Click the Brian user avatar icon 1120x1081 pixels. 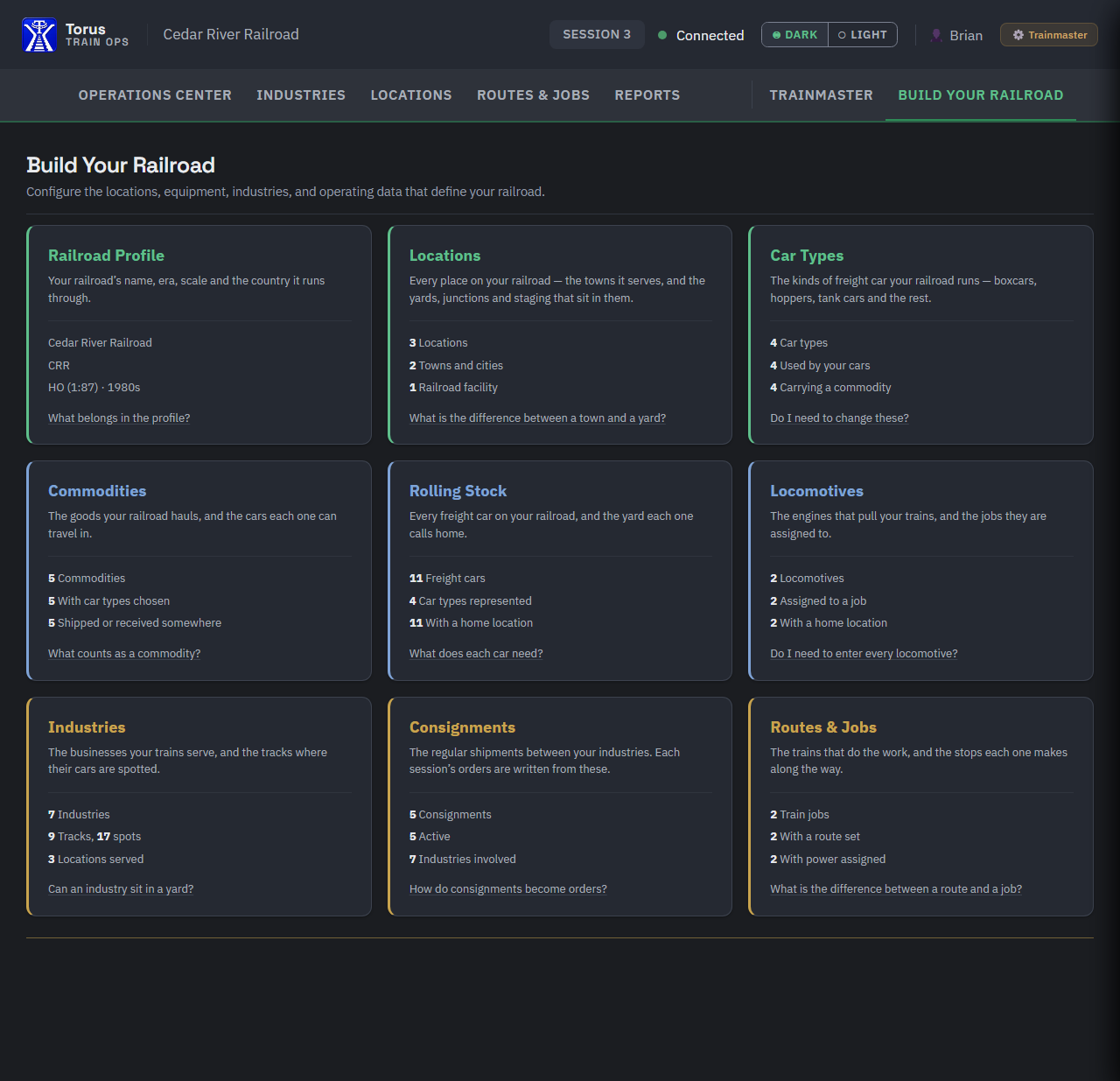tap(936, 35)
